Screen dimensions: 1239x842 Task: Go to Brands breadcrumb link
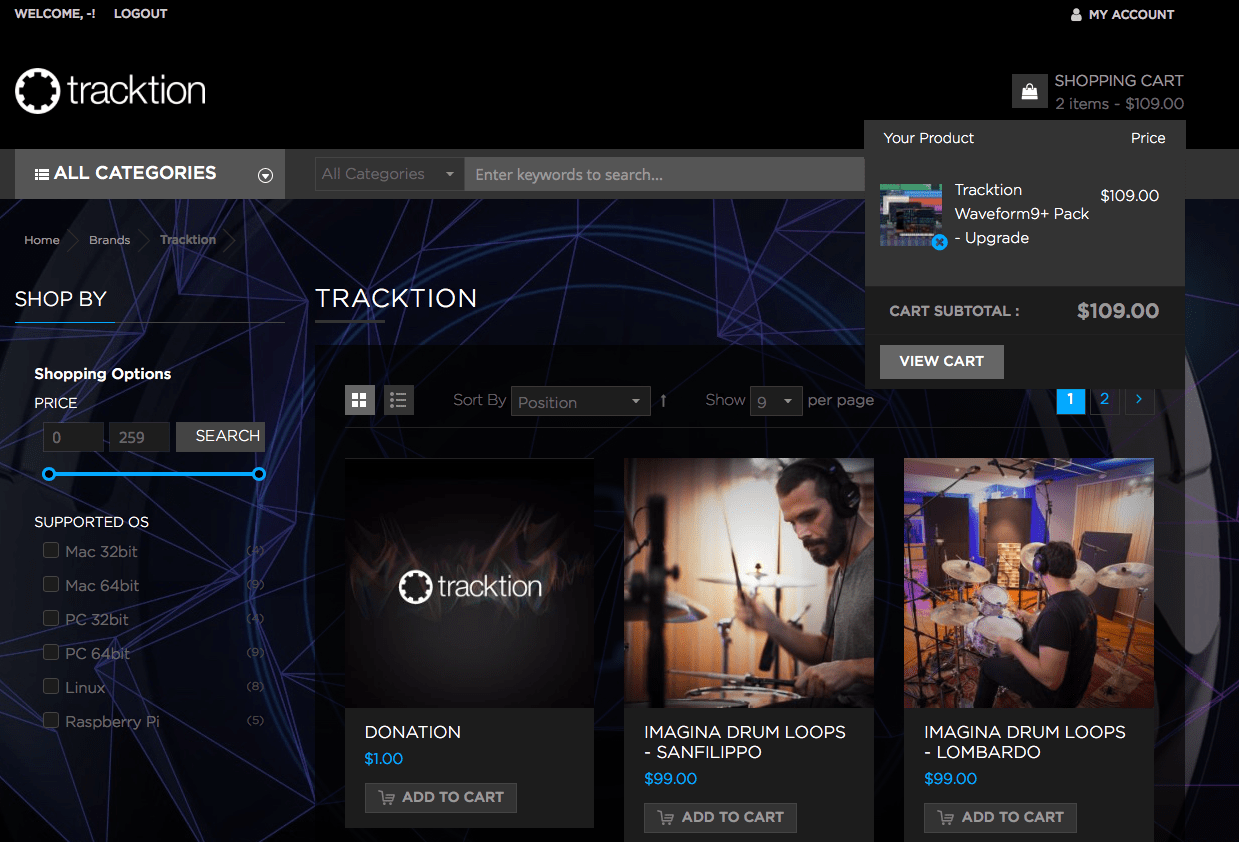[x=109, y=240]
